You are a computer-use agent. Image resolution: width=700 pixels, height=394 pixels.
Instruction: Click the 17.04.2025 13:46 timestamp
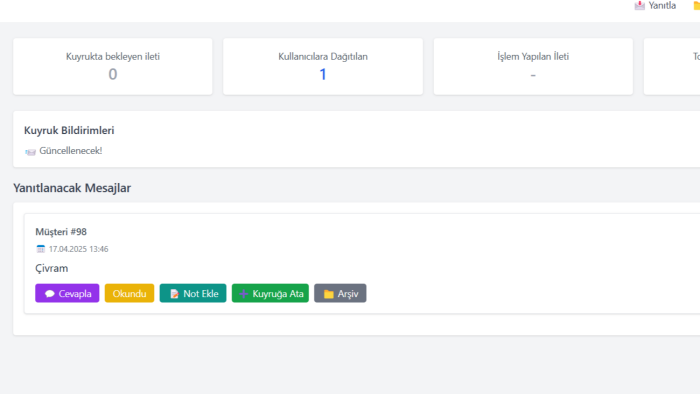79,249
